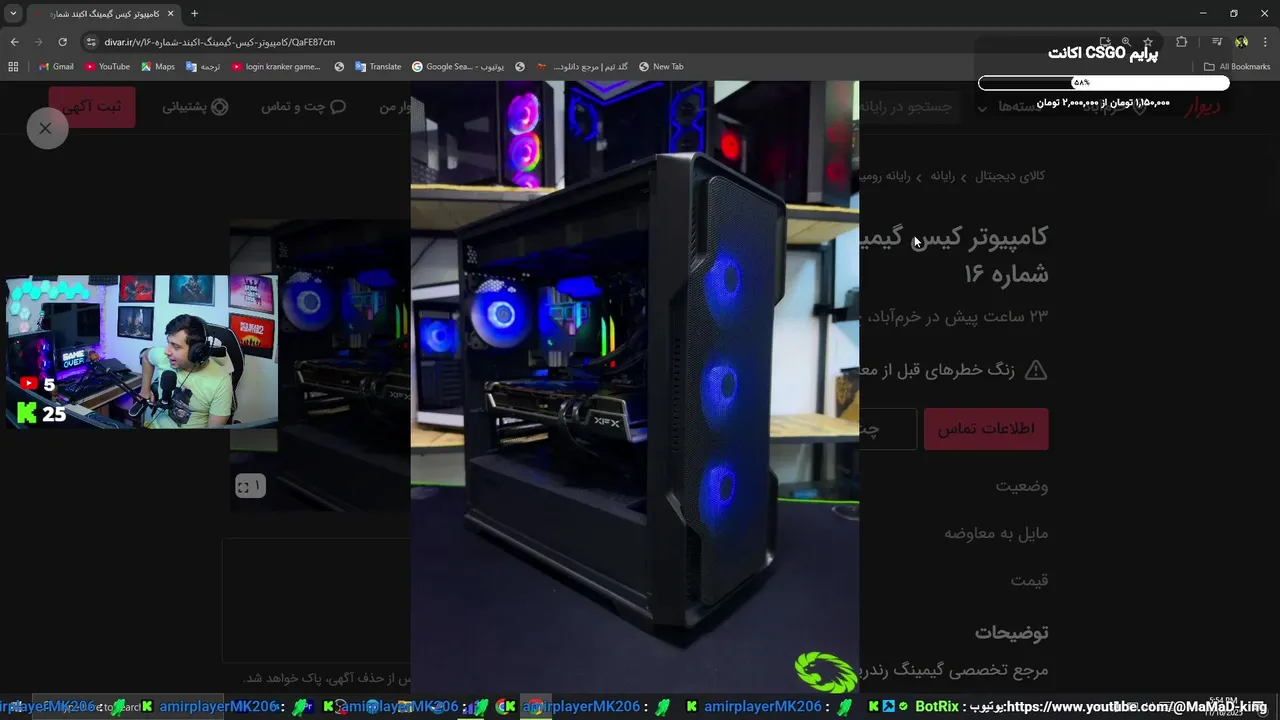1280x720 pixels.
Task: Close the image lightbox with the X
Action: click(x=46, y=128)
